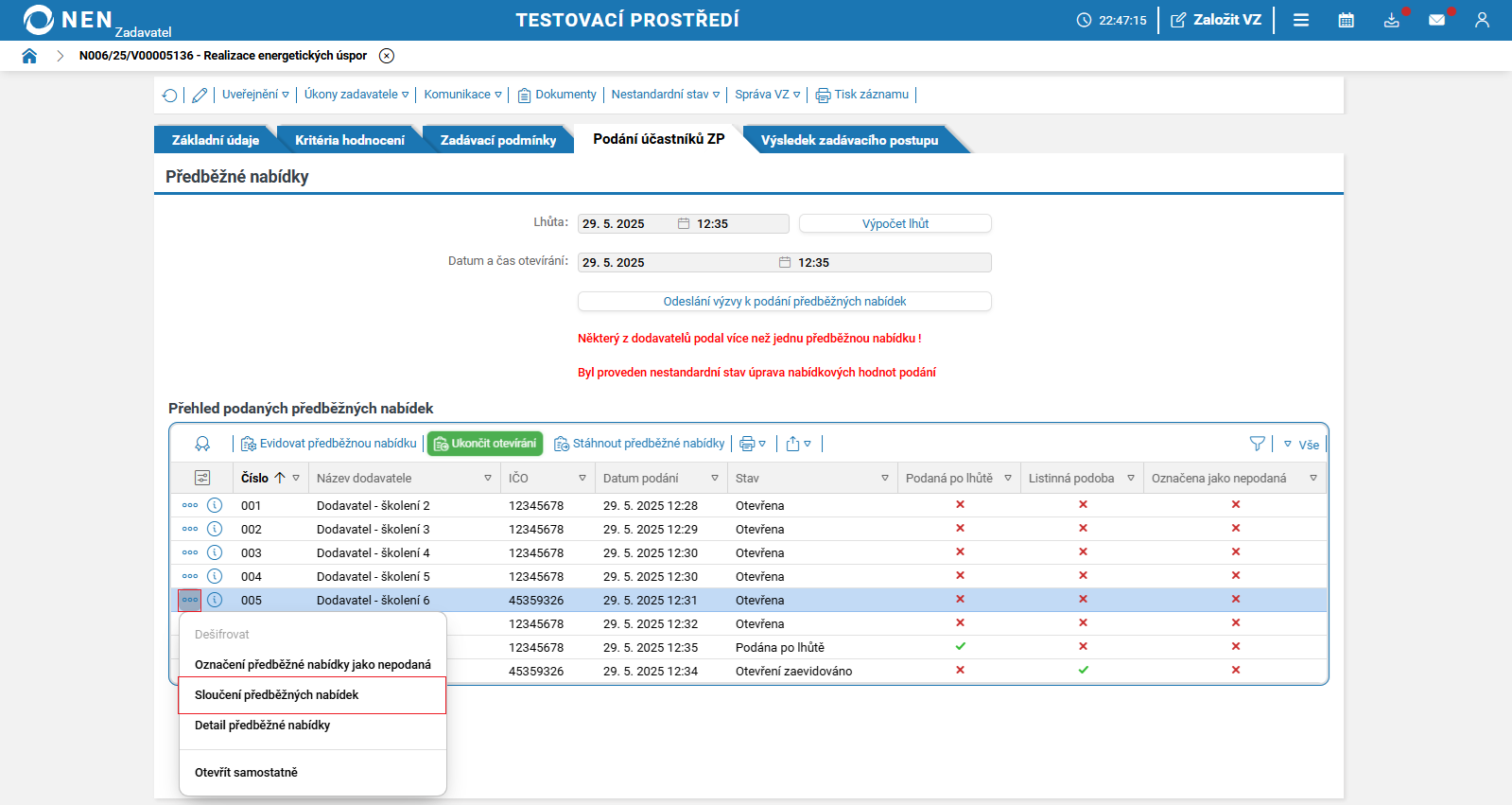The image size is (1512, 805).
Task: Expand the Komunikace dropdown menu
Action: (x=463, y=95)
